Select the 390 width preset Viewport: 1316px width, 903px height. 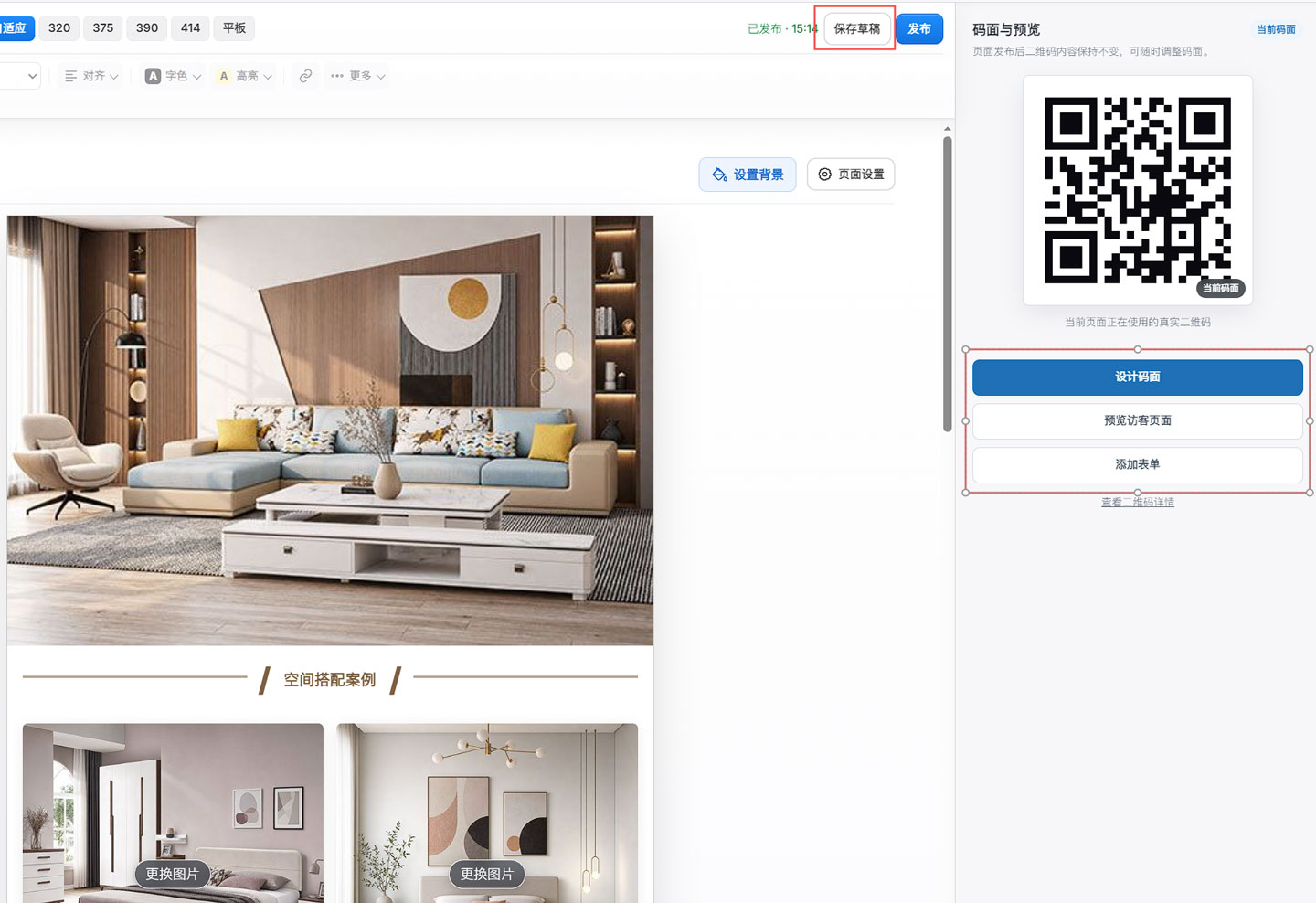(147, 28)
